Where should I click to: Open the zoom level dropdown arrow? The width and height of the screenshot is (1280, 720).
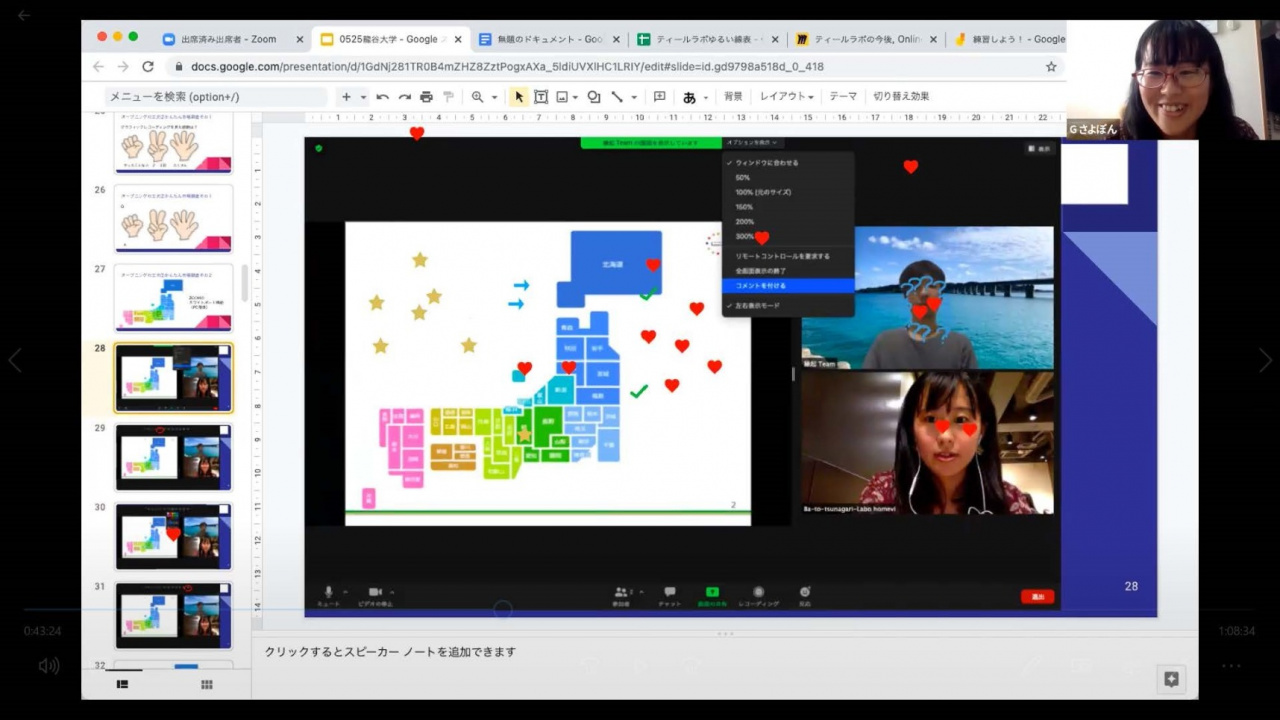[494, 98]
